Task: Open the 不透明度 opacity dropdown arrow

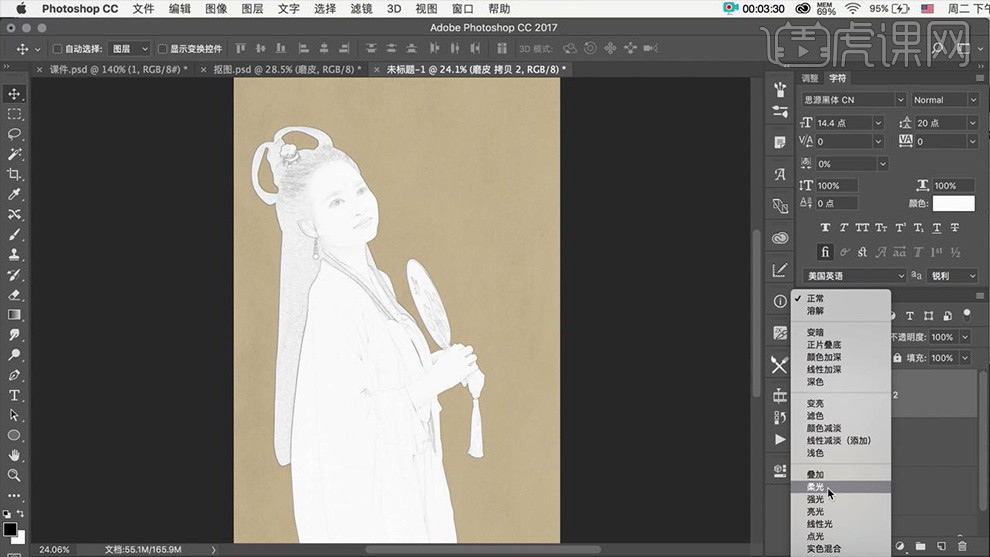Action: pyautogui.click(x=965, y=337)
